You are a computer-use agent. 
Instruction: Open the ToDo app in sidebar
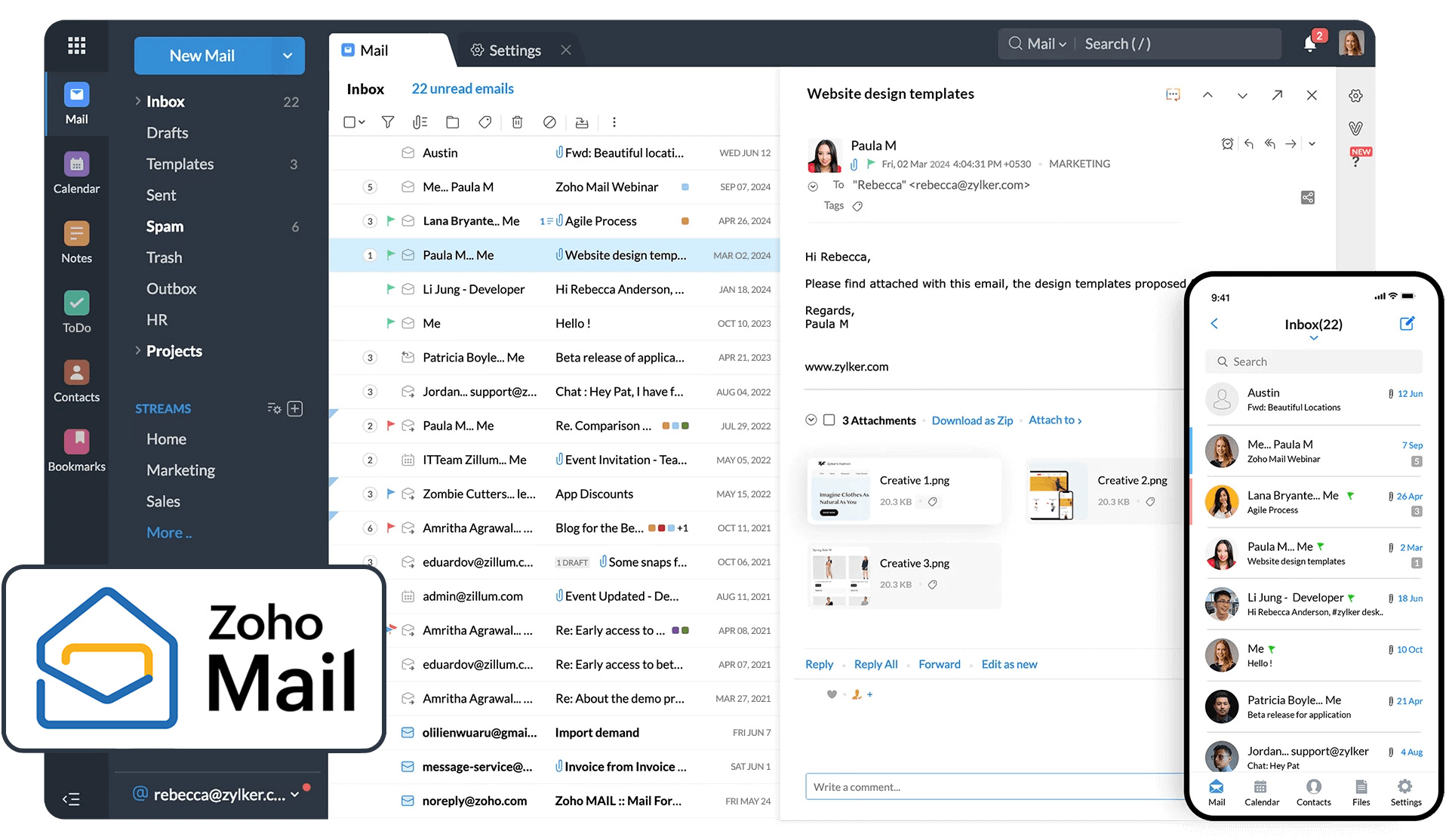coord(76,312)
